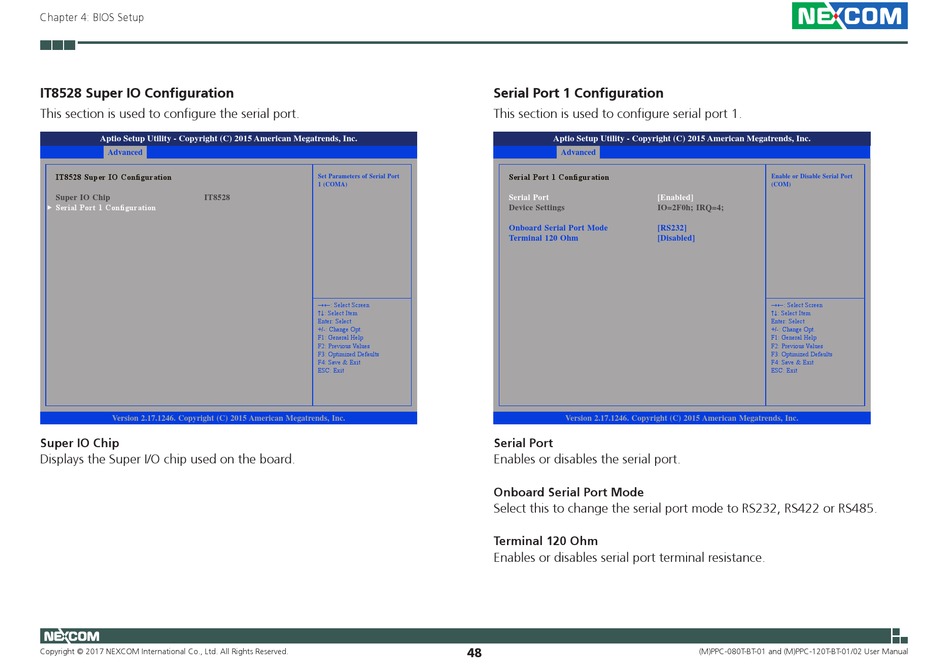Image resolution: width=950 pixels, height=664 pixels.
Task: Select the Serial Port 1 Configuration menu entry
Action: pyautogui.click(x=106, y=208)
